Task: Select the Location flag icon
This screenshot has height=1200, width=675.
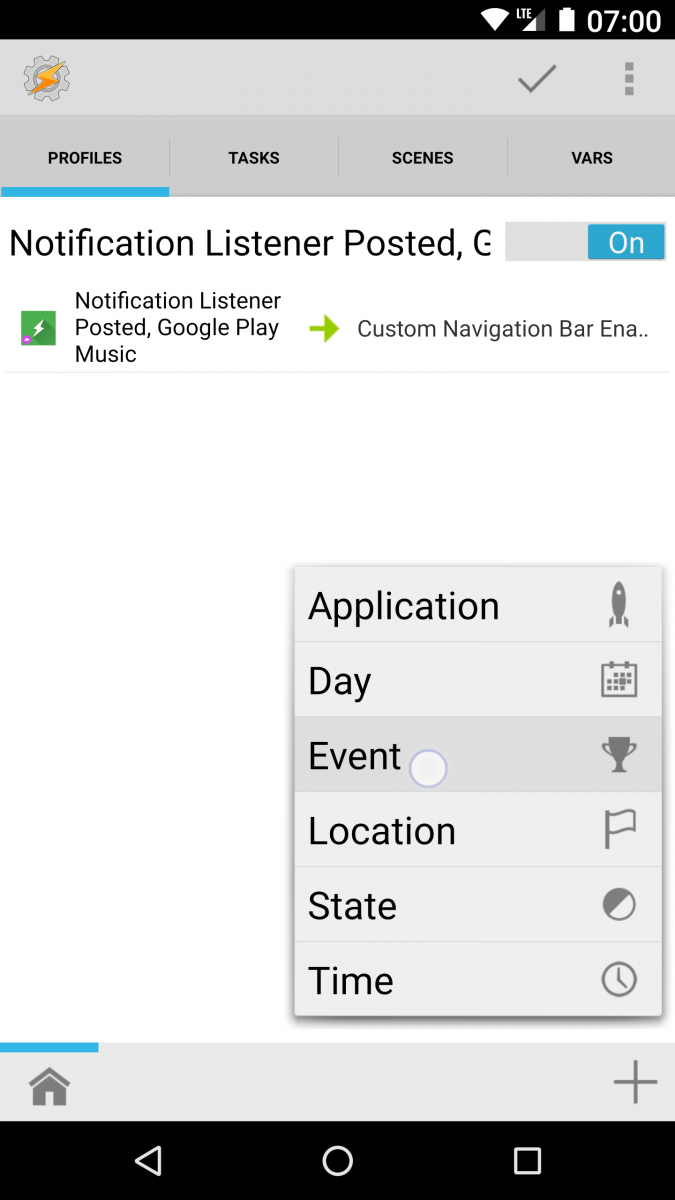Action: coord(618,829)
